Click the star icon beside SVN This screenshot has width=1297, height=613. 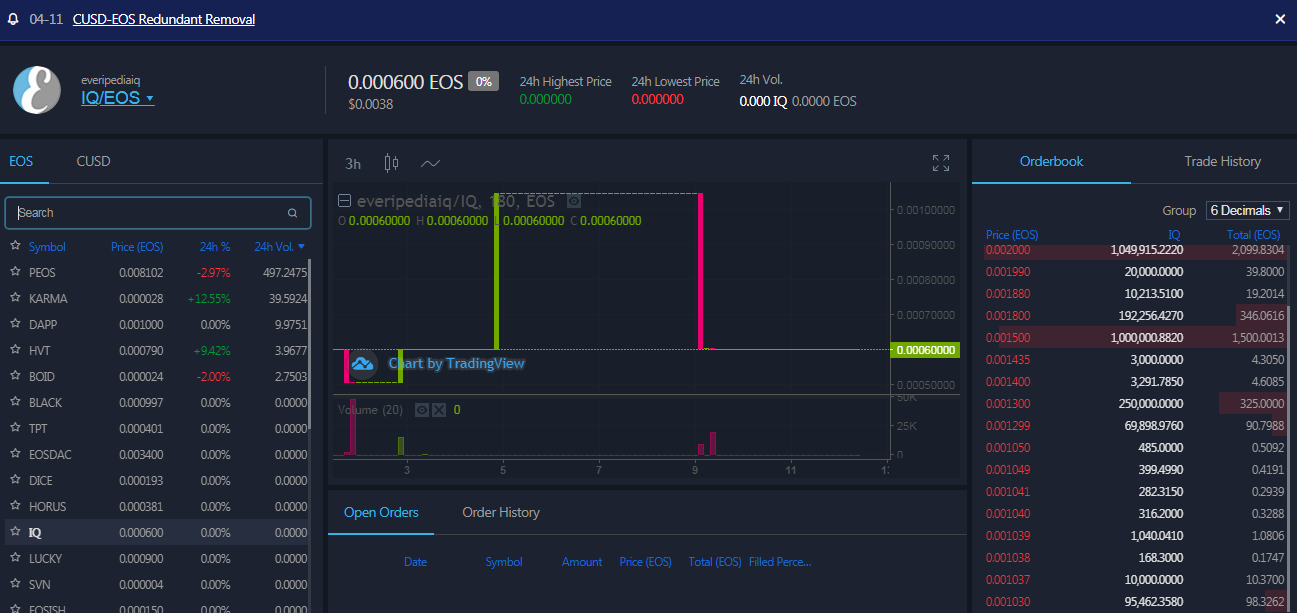15,584
